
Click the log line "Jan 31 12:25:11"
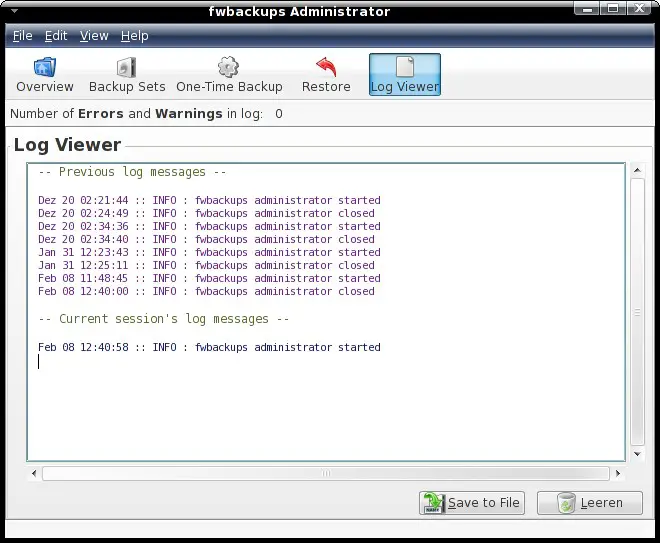tap(206, 266)
